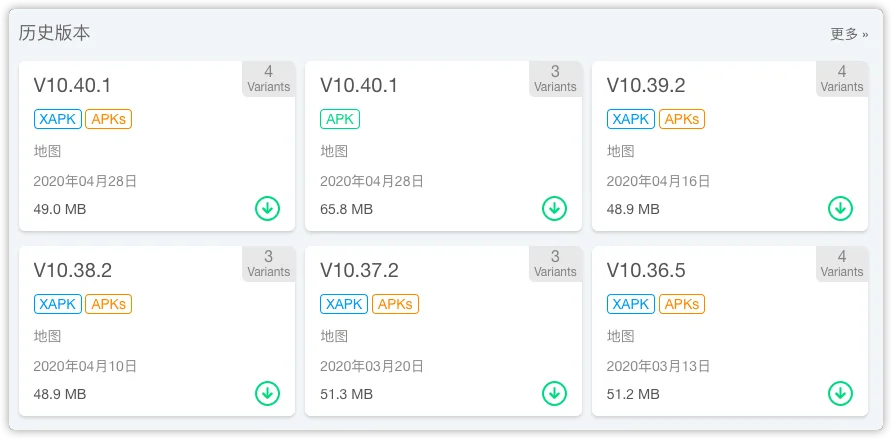Click download icon for V10.37.2
This screenshot has width=892, height=439.
click(554, 393)
